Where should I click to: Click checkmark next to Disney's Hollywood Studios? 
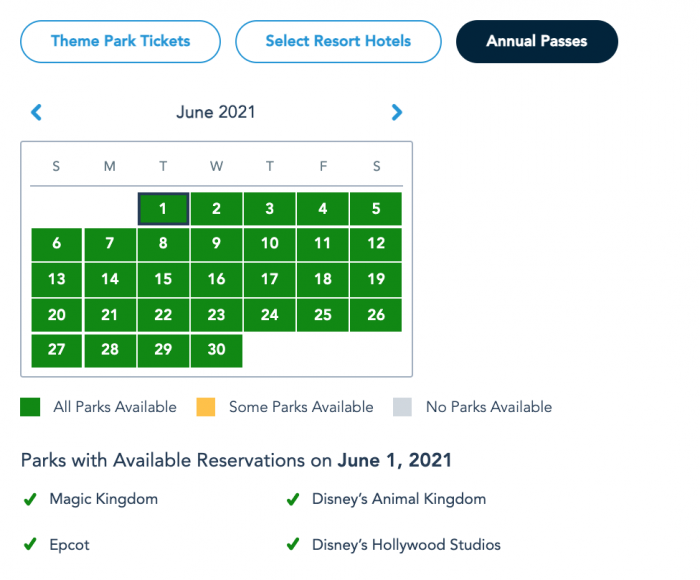point(293,544)
